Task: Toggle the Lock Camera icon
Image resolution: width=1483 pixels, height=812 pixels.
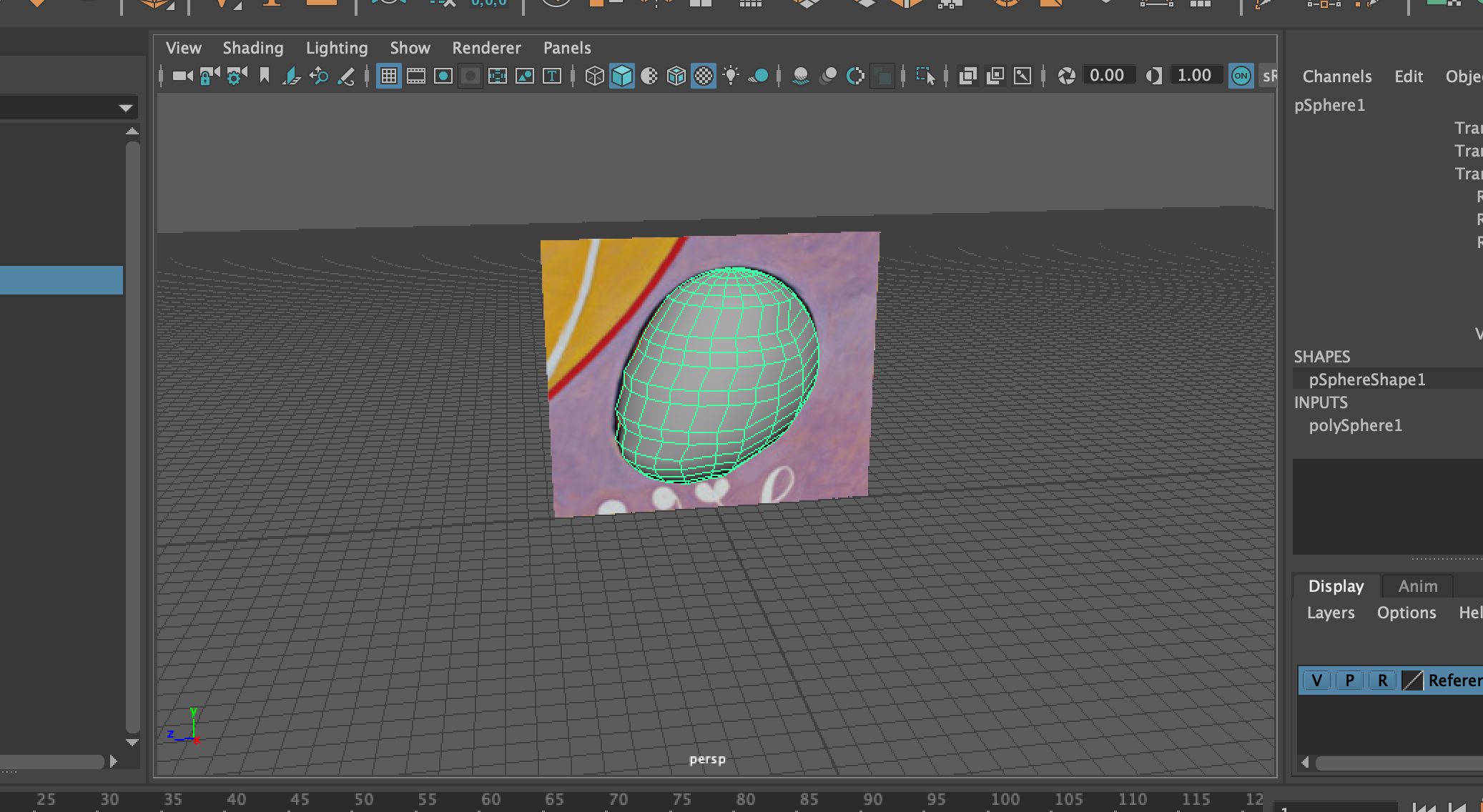Action: pyautogui.click(x=209, y=76)
